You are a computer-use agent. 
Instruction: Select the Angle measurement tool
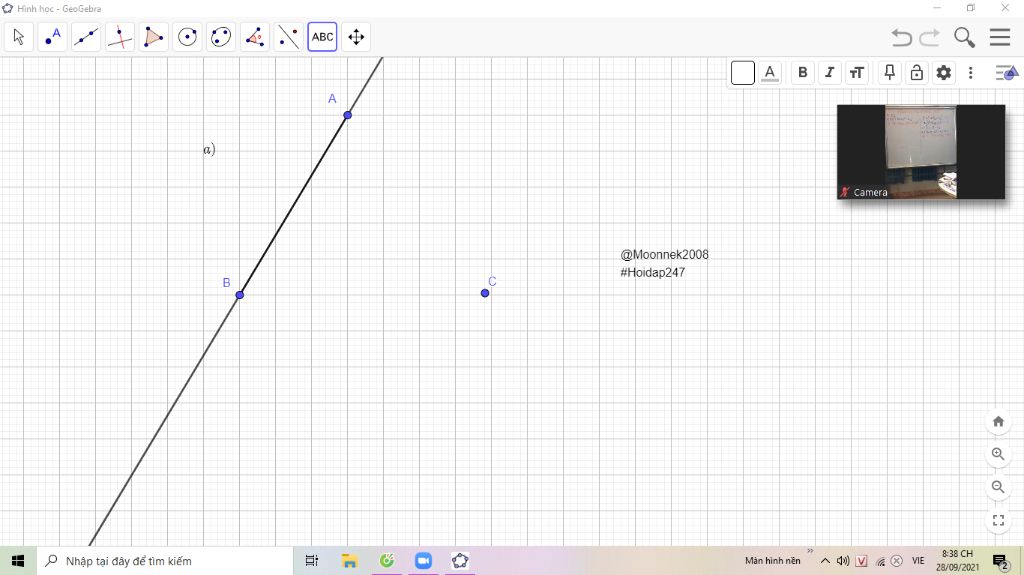[x=255, y=37]
